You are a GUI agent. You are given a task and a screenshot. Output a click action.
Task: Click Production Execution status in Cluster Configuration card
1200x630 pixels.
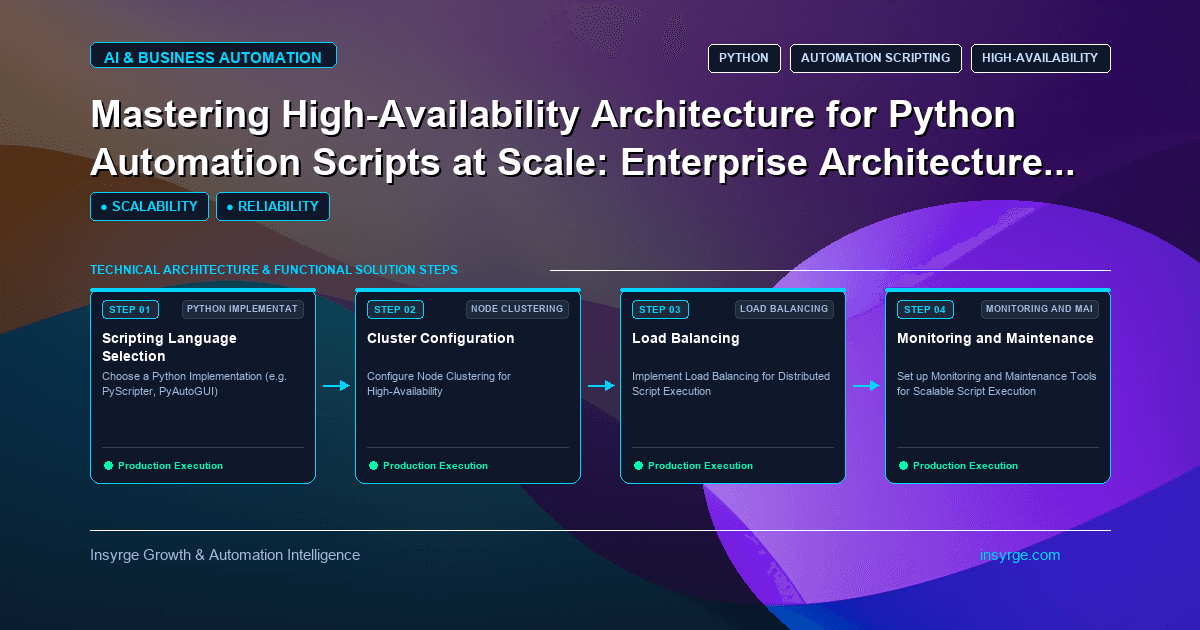(428, 466)
